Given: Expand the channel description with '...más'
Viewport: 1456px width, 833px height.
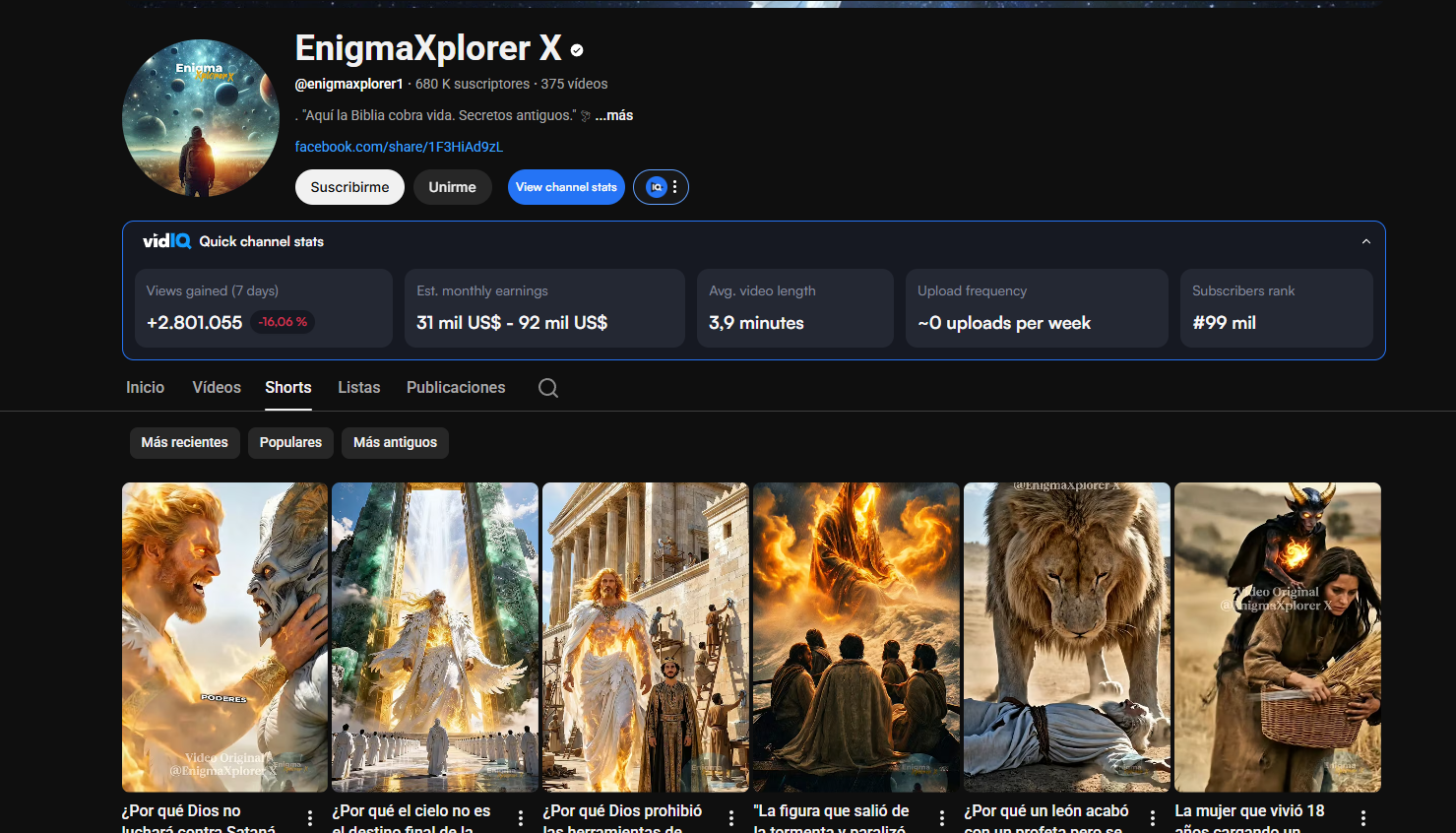Looking at the screenshot, I should 614,115.
